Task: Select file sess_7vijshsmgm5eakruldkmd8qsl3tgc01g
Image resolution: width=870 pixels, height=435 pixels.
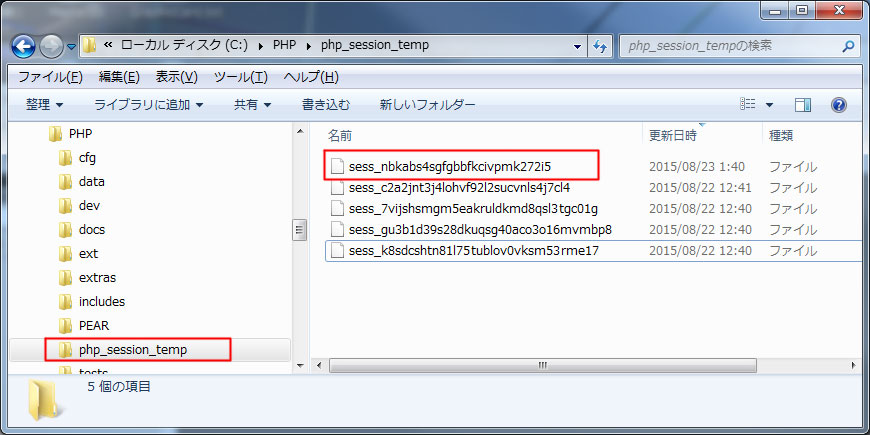Action: pos(473,209)
